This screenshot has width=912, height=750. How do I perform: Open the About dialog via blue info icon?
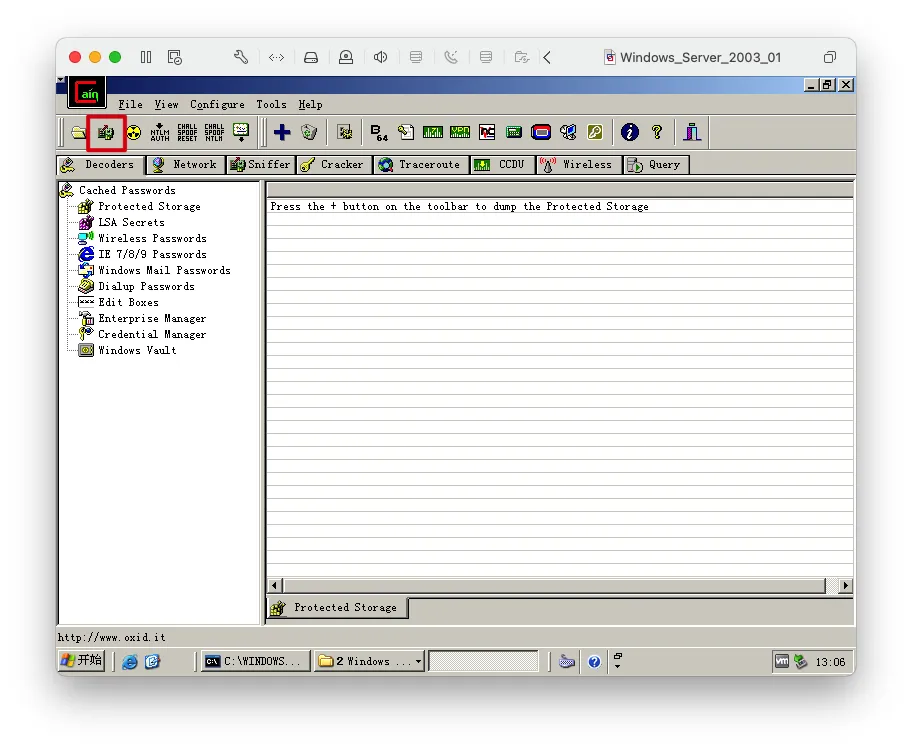pos(629,133)
